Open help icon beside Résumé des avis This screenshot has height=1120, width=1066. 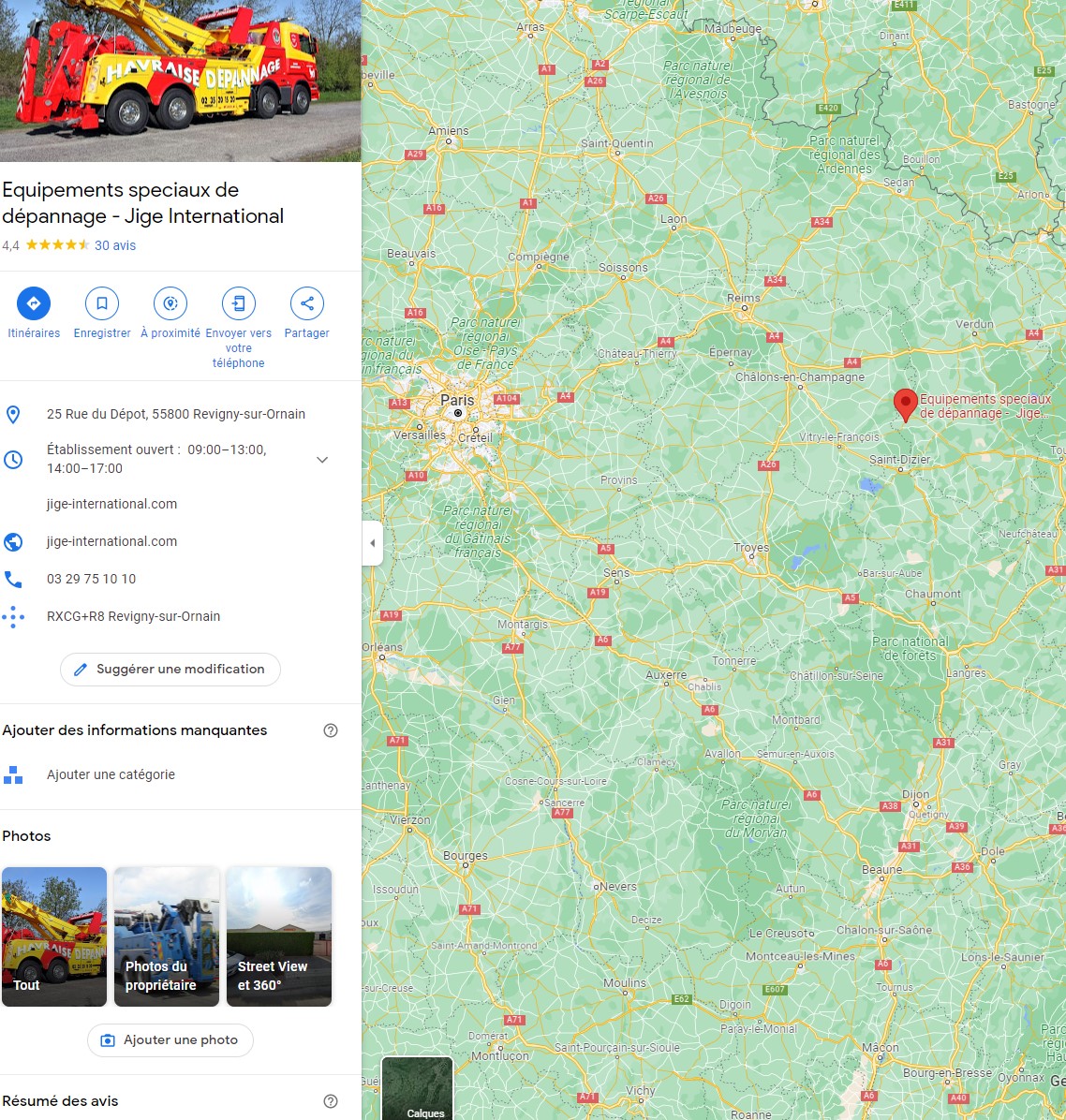coord(330,1100)
